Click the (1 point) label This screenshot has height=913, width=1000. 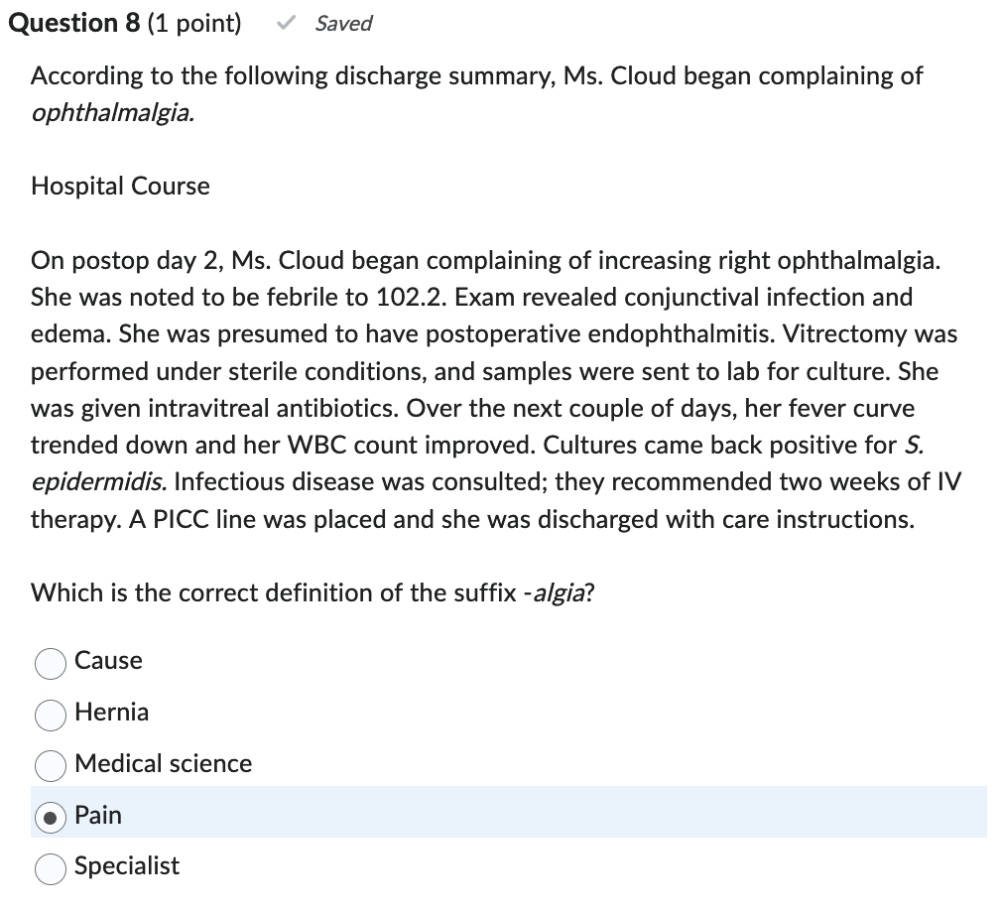pos(194,24)
